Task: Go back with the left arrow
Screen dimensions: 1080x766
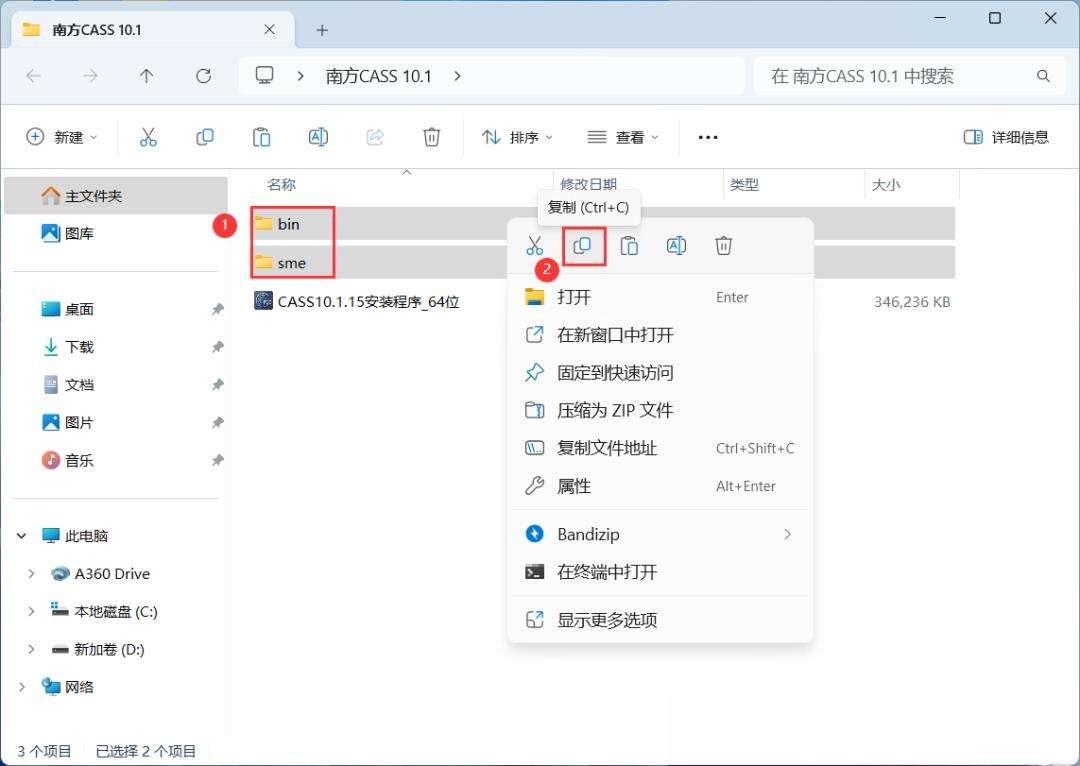Action: coord(33,76)
